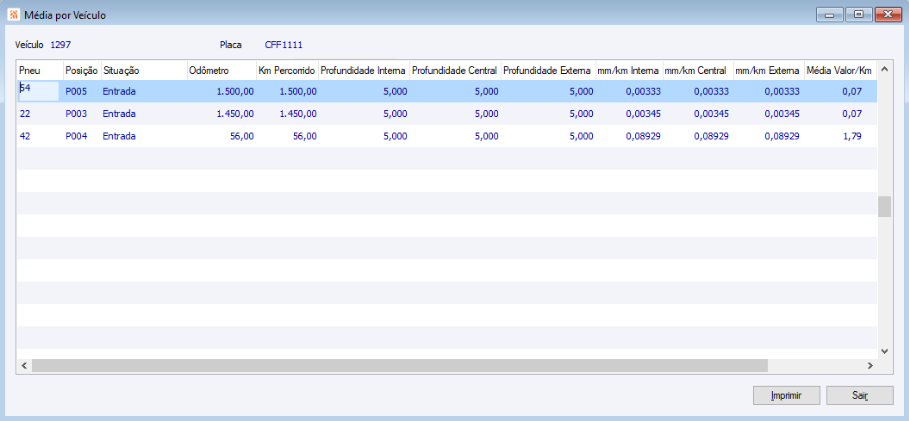Image resolution: width=909 pixels, height=421 pixels.
Task: Click Entrada in row P005
Action: point(119,92)
